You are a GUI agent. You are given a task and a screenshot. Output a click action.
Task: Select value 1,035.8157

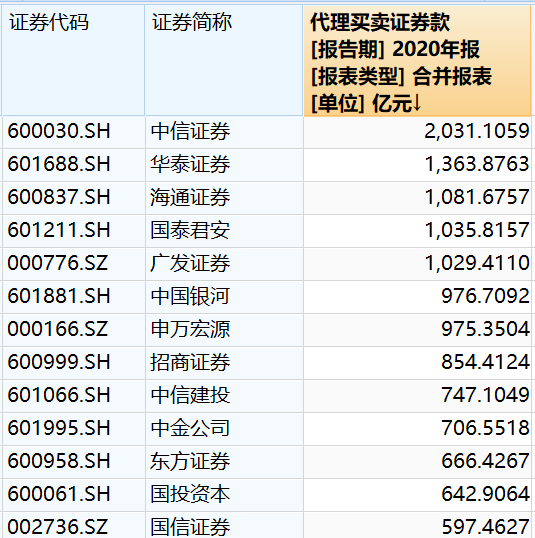click(x=417, y=231)
